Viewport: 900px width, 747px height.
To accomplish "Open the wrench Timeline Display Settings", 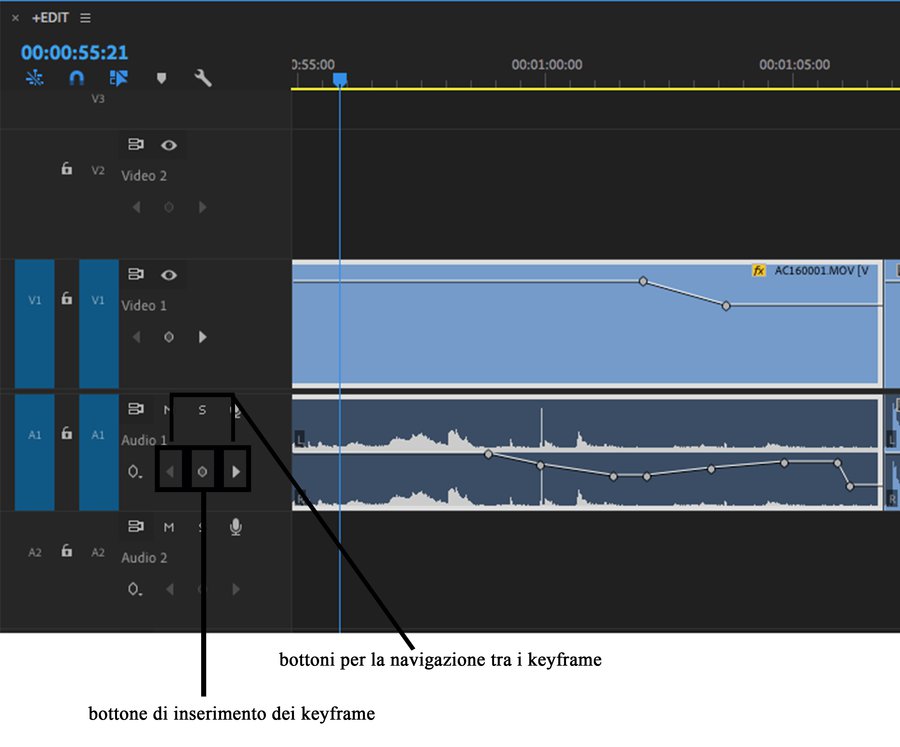I will coord(203,78).
